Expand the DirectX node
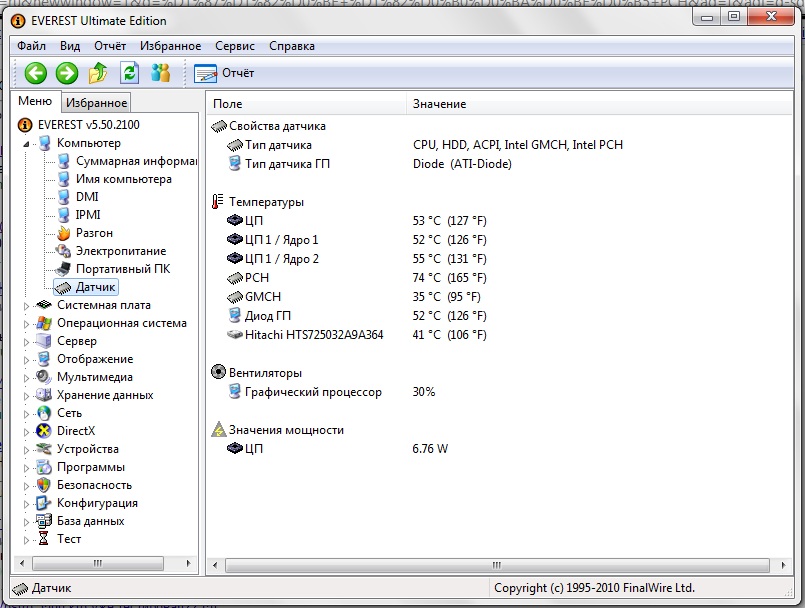The width and height of the screenshot is (805, 608). coord(26,431)
